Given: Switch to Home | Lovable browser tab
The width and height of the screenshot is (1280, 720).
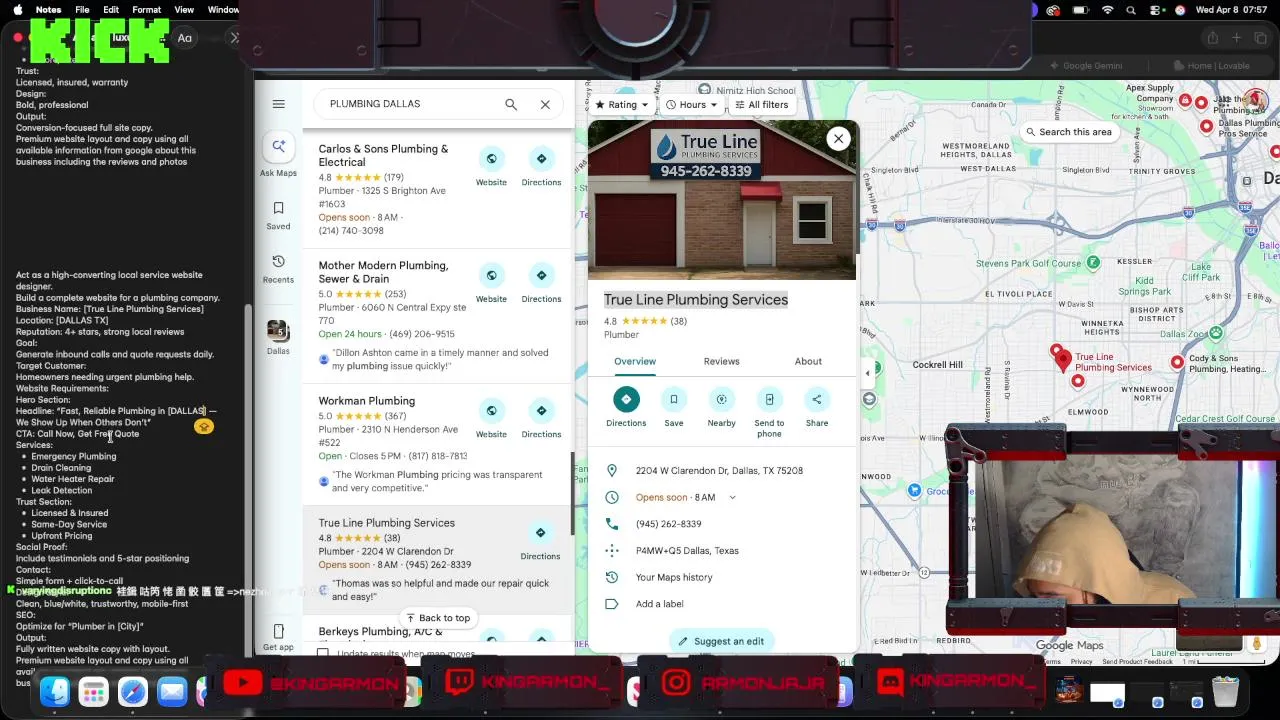Looking at the screenshot, I should 1211,65.
